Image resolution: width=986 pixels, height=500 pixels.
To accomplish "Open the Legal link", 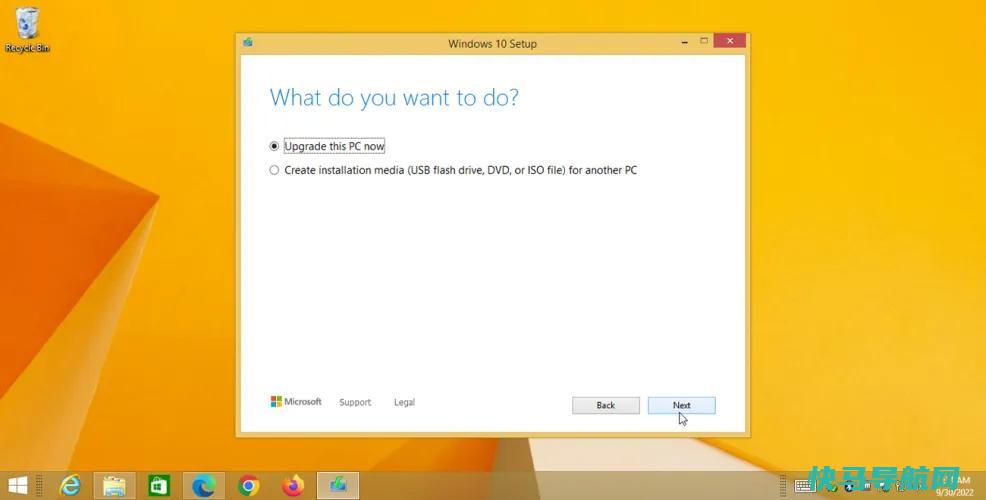I will point(404,402).
